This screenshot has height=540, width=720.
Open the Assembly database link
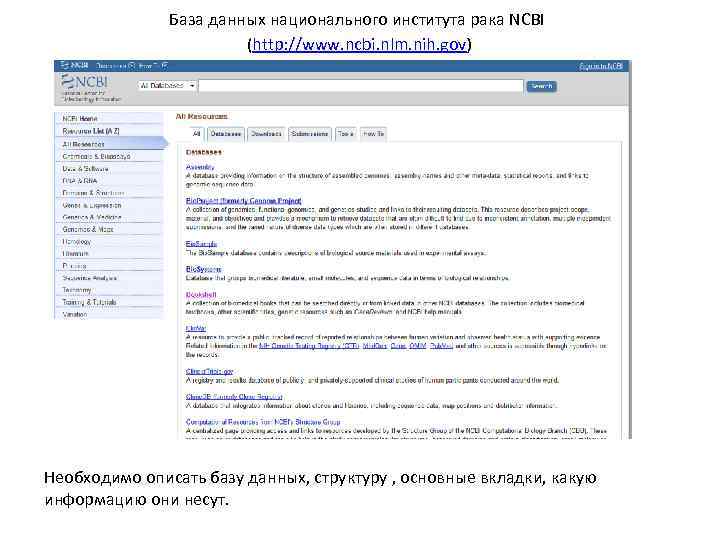[x=200, y=167]
